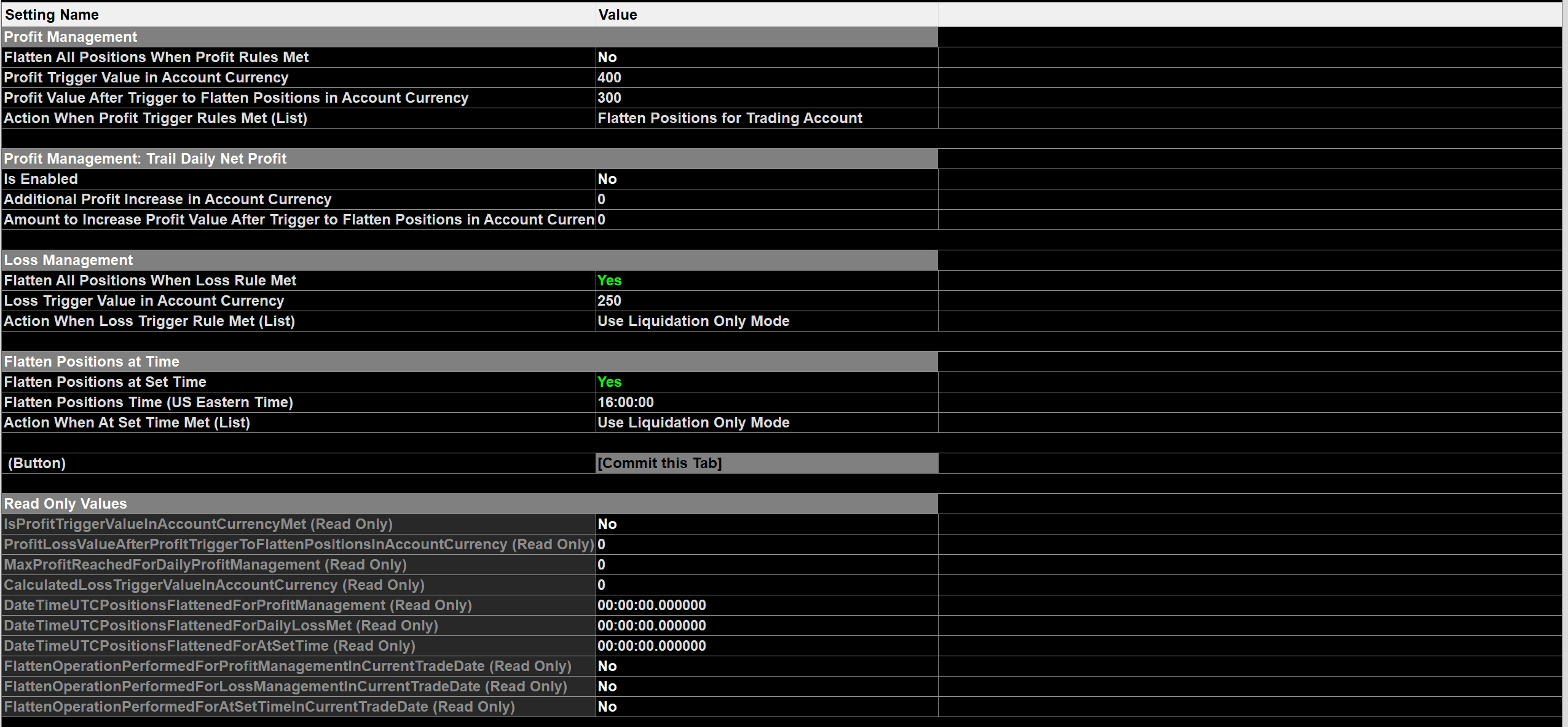
Task: Toggle Flatten All Positions When Profit Rules Met value
Action: 766,57
